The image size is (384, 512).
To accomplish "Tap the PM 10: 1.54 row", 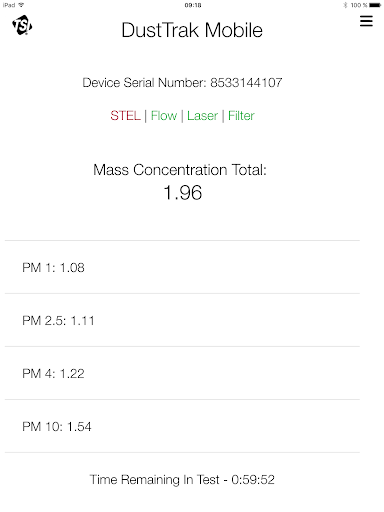I will pyautogui.click(x=182, y=426).
